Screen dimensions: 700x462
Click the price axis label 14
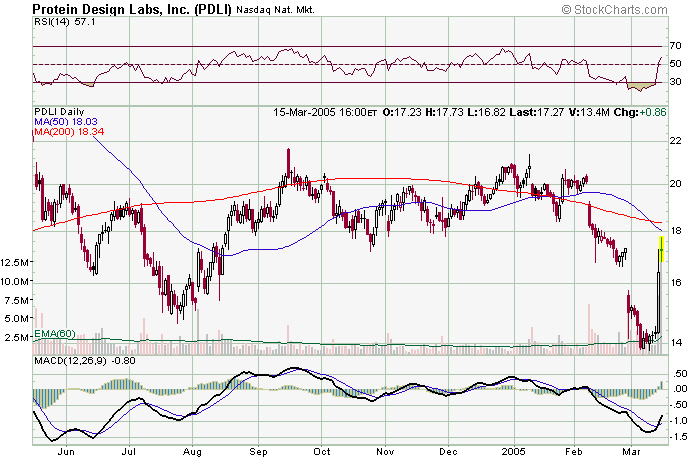point(676,343)
